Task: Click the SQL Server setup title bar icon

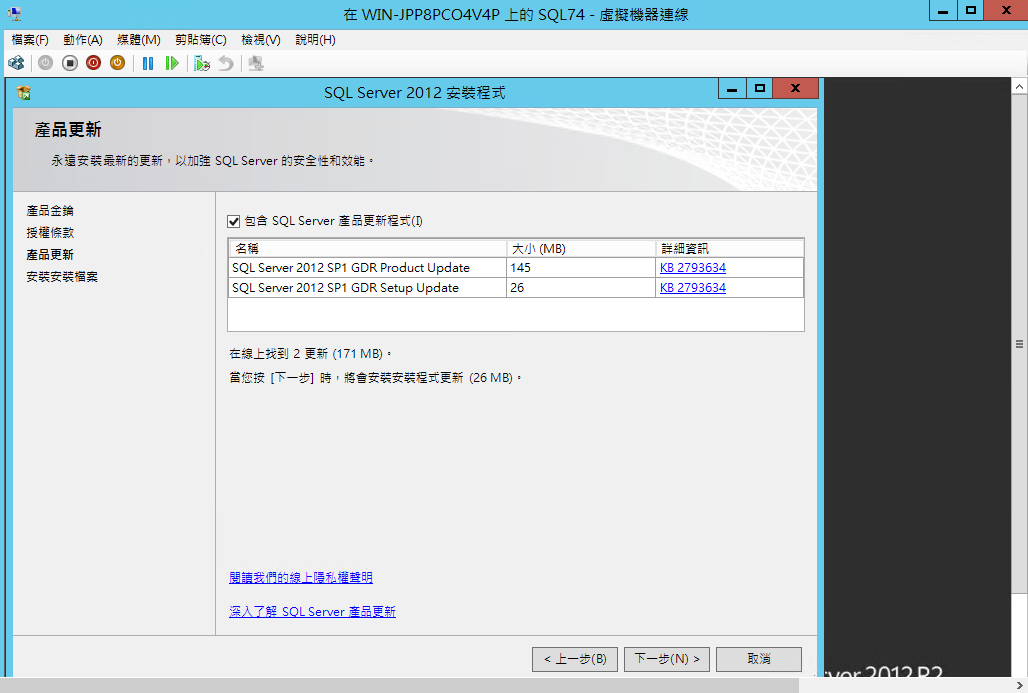Action: coord(24,92)
